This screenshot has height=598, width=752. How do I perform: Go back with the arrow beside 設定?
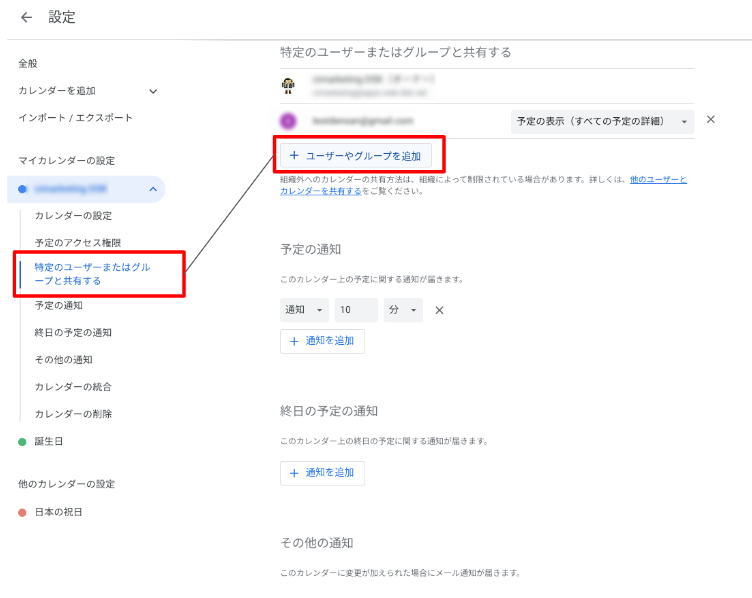coord(26,18)
